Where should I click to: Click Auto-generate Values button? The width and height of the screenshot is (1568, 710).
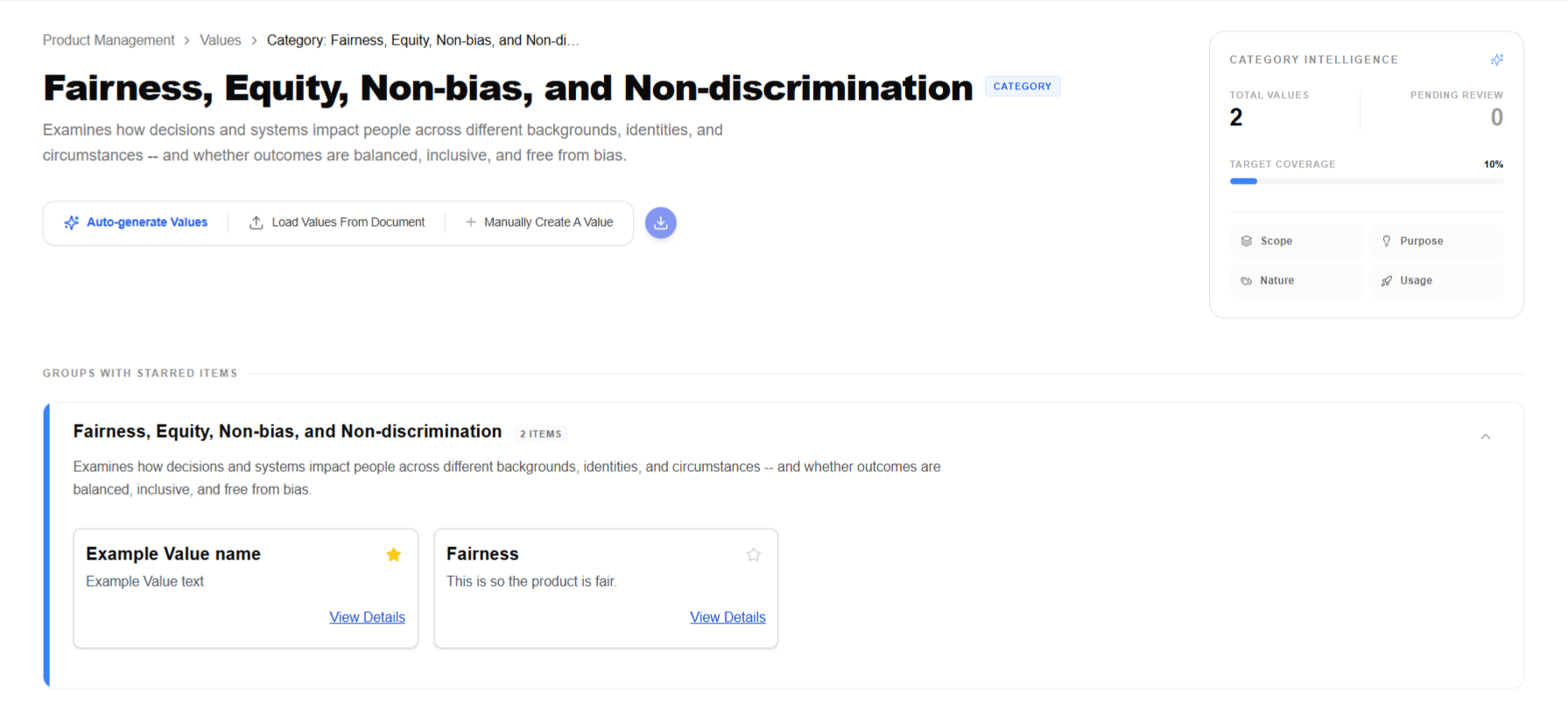pos(136,222)
